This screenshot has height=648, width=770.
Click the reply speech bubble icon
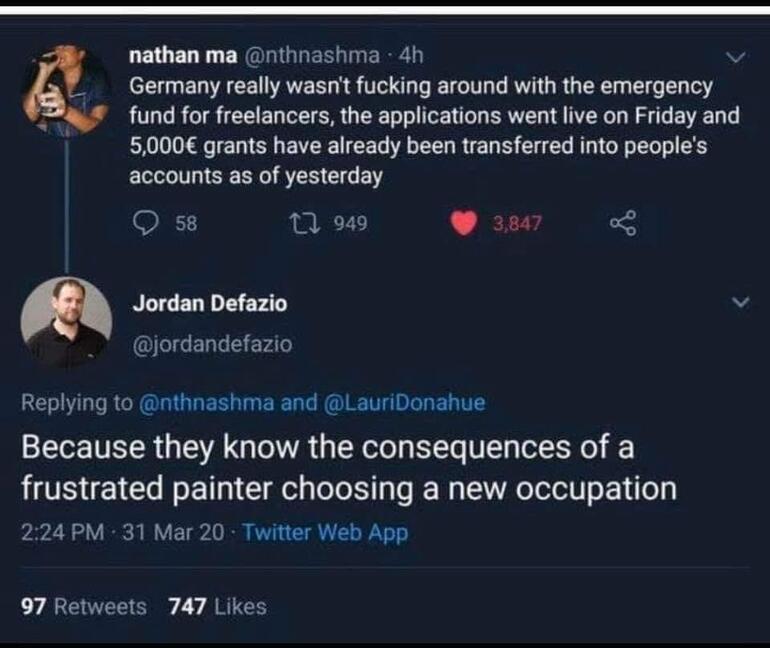145,223
